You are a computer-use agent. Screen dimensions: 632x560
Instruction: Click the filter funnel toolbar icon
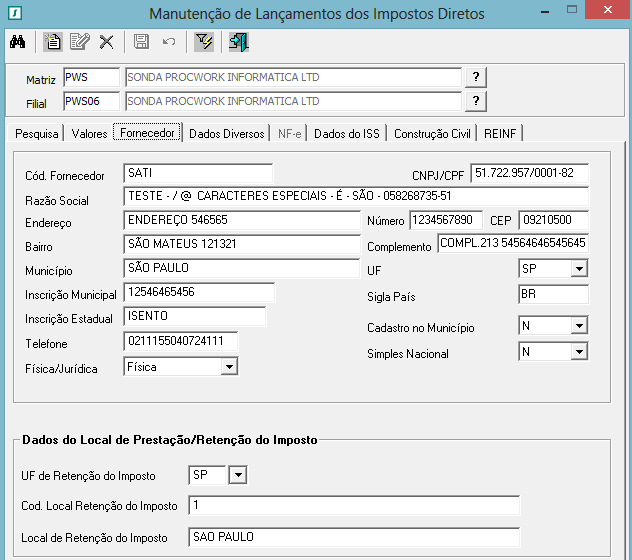[x=204, y=42]
